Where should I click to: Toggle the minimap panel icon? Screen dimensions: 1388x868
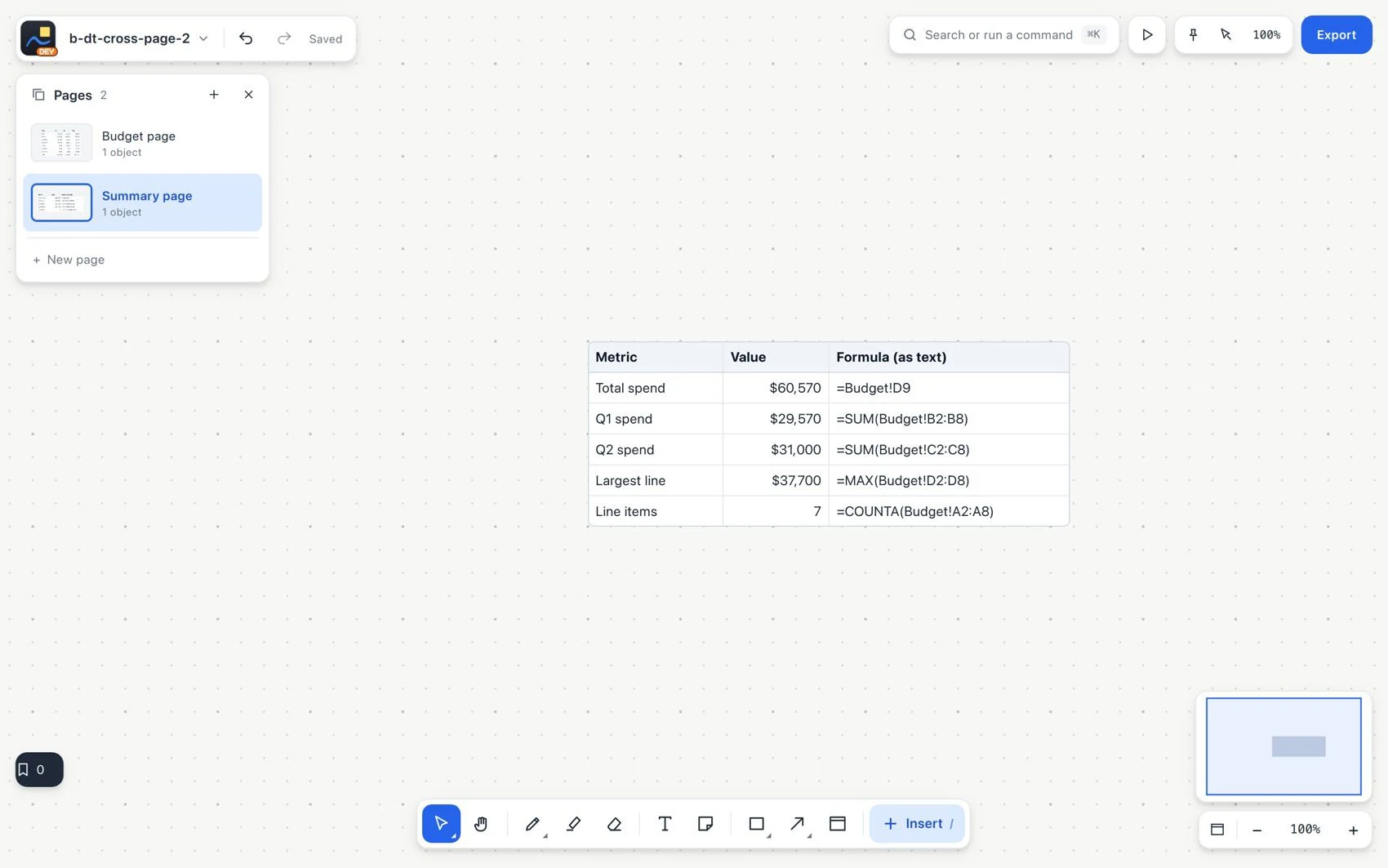(1217, 829)
